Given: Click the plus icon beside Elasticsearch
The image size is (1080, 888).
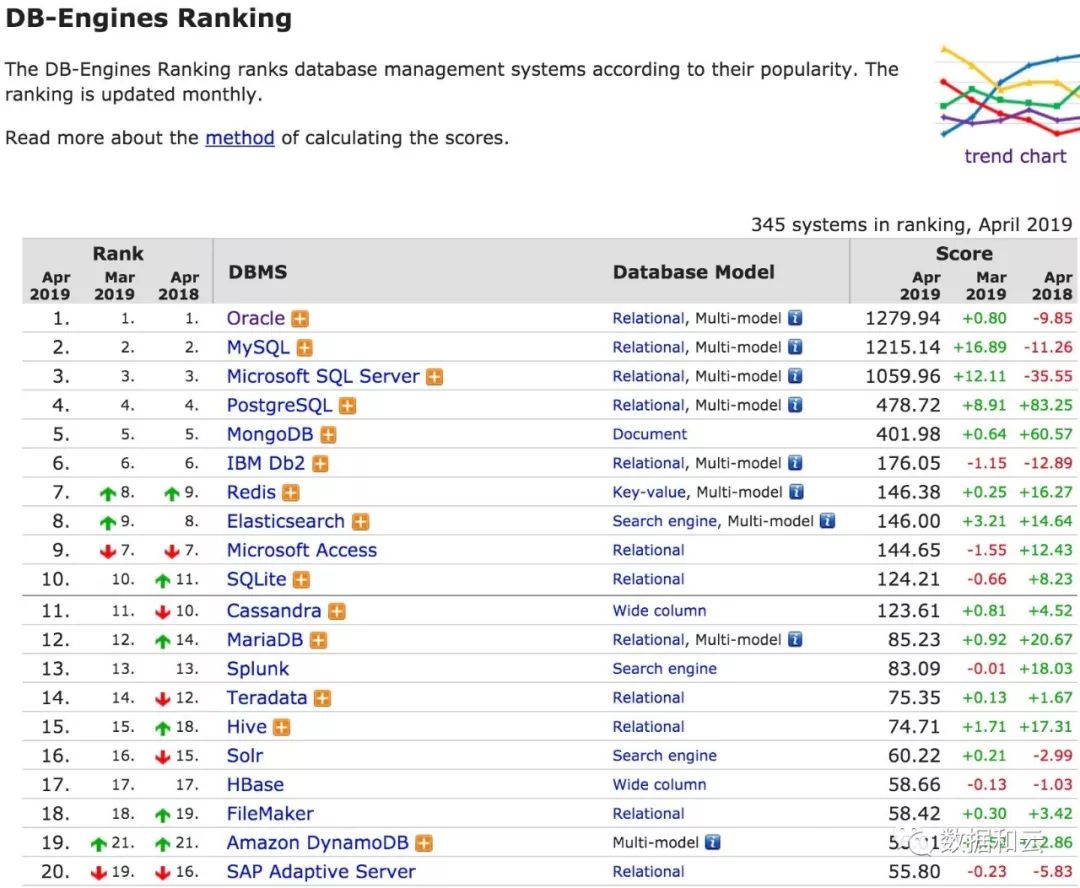Looking at the screenshot, I should click(x=360, y=522).
